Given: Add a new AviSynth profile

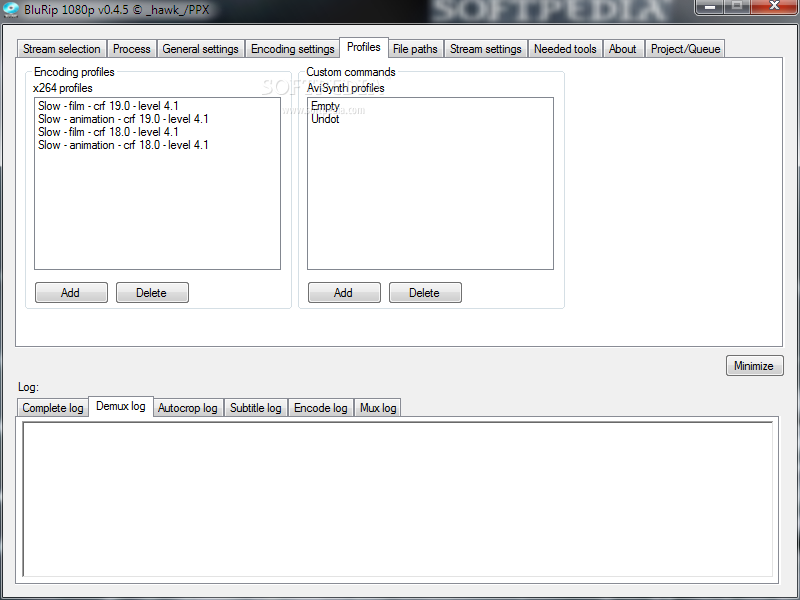Looking at the screenshot, I should (x=344, y=293).
